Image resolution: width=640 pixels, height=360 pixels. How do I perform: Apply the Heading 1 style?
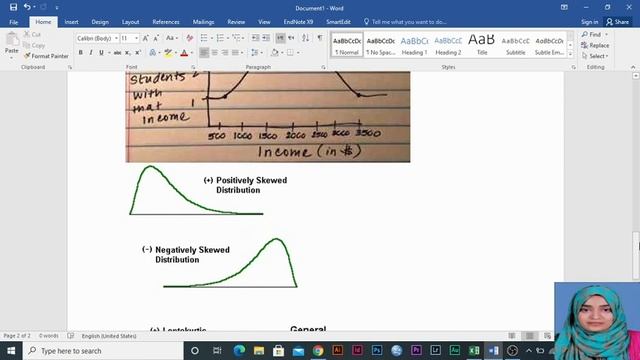414,45
